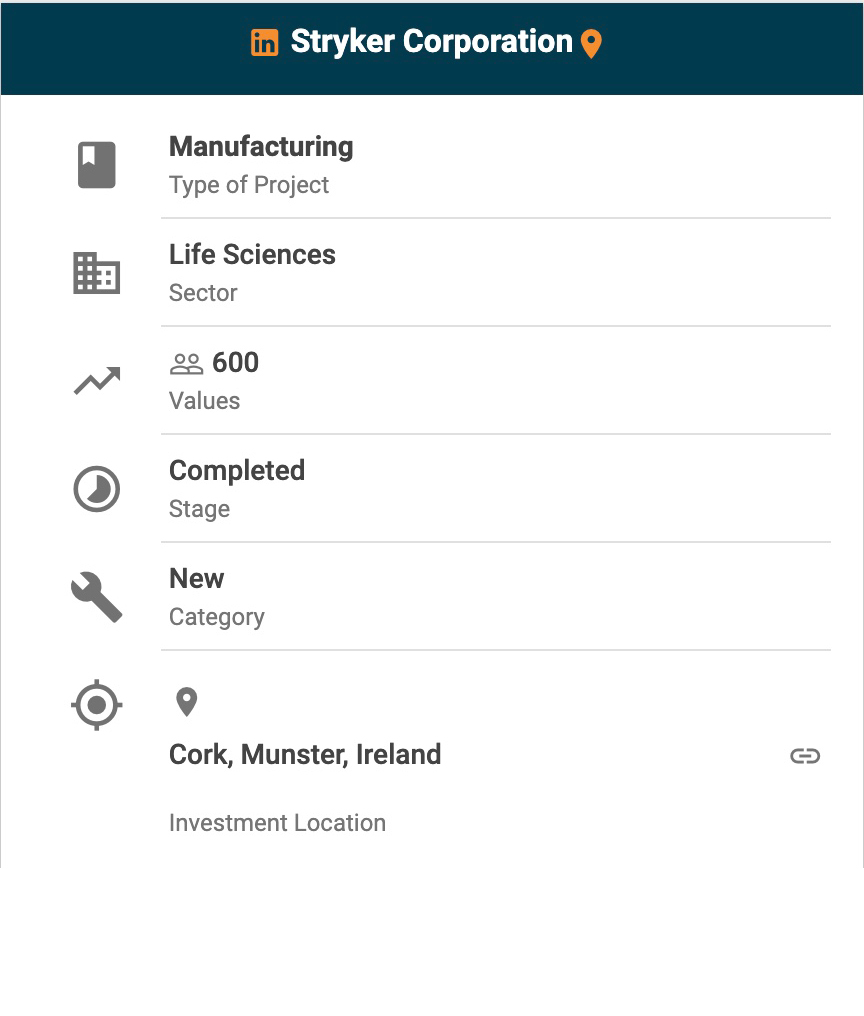Click the Stryker Corporation title
This screenshot has width=864, height=1016.
[431, 42]
